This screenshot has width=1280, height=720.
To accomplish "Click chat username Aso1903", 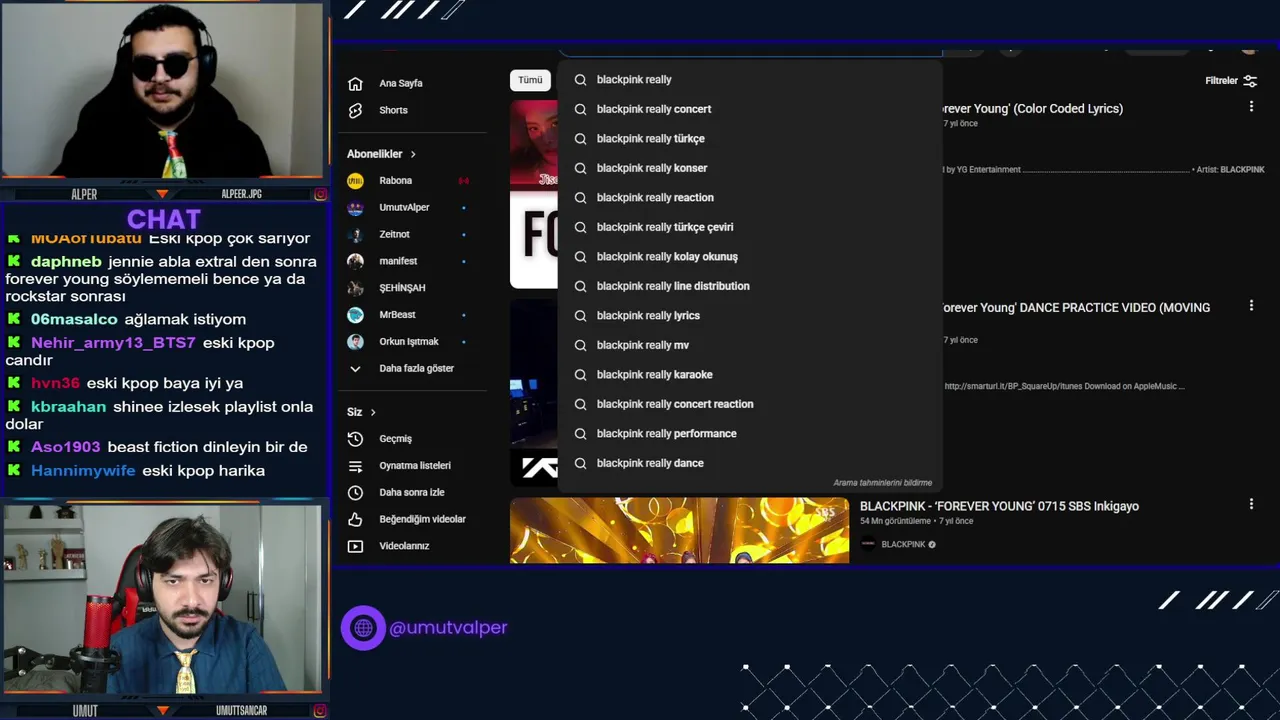I will (65, 447).
